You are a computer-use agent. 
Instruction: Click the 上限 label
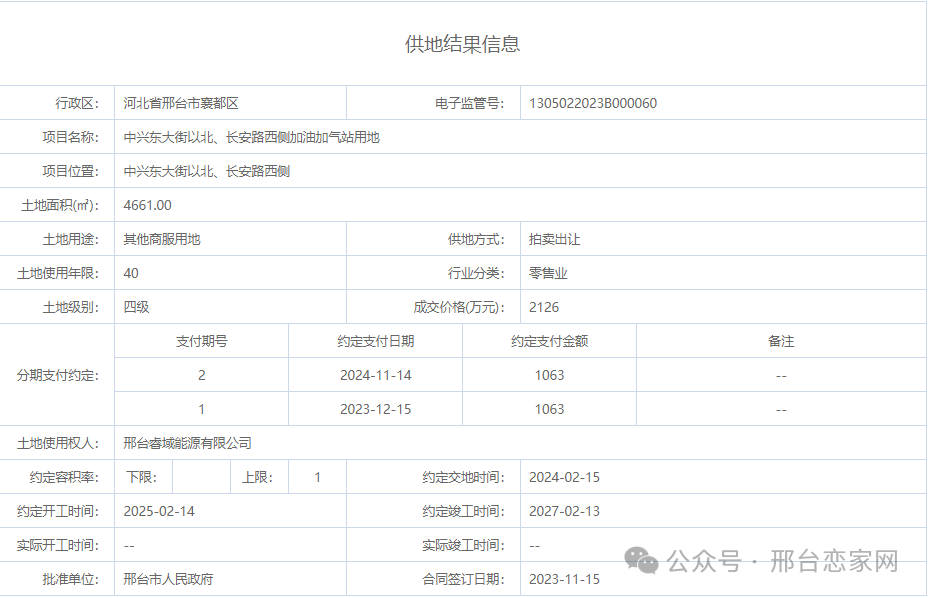click(257, 477)
